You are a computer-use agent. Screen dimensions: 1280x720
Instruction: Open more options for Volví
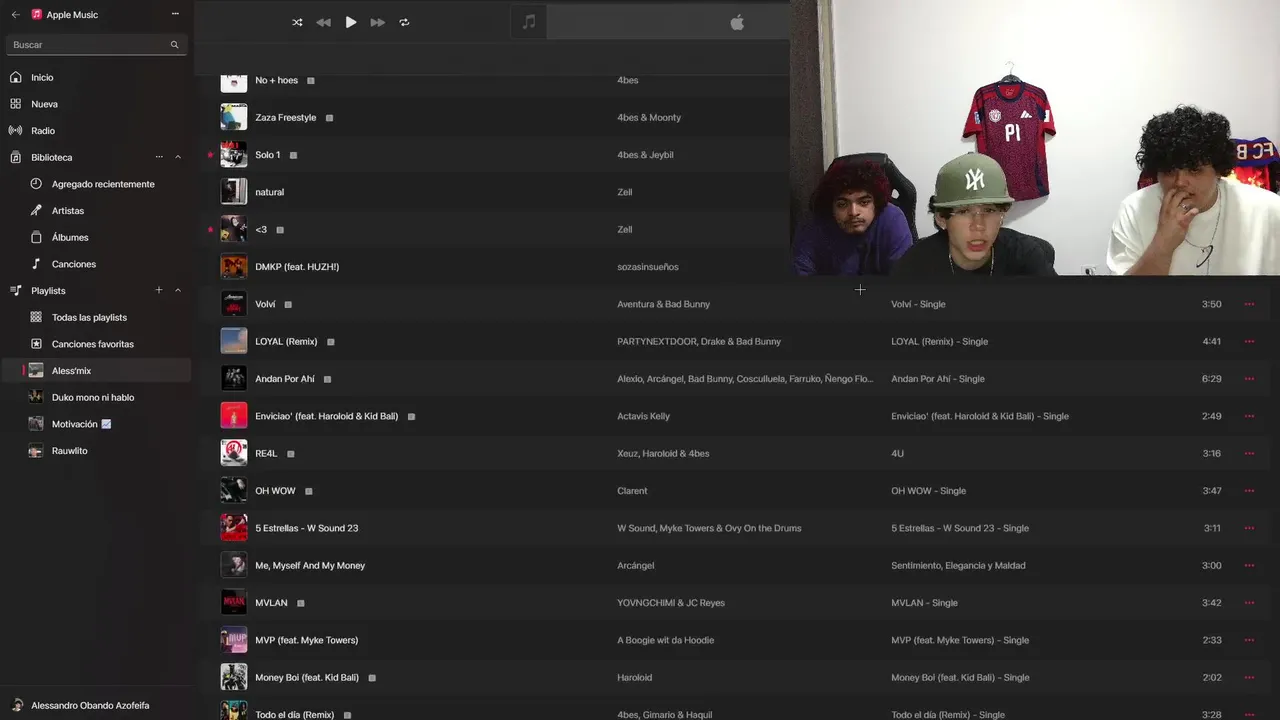click(1249, 304)
